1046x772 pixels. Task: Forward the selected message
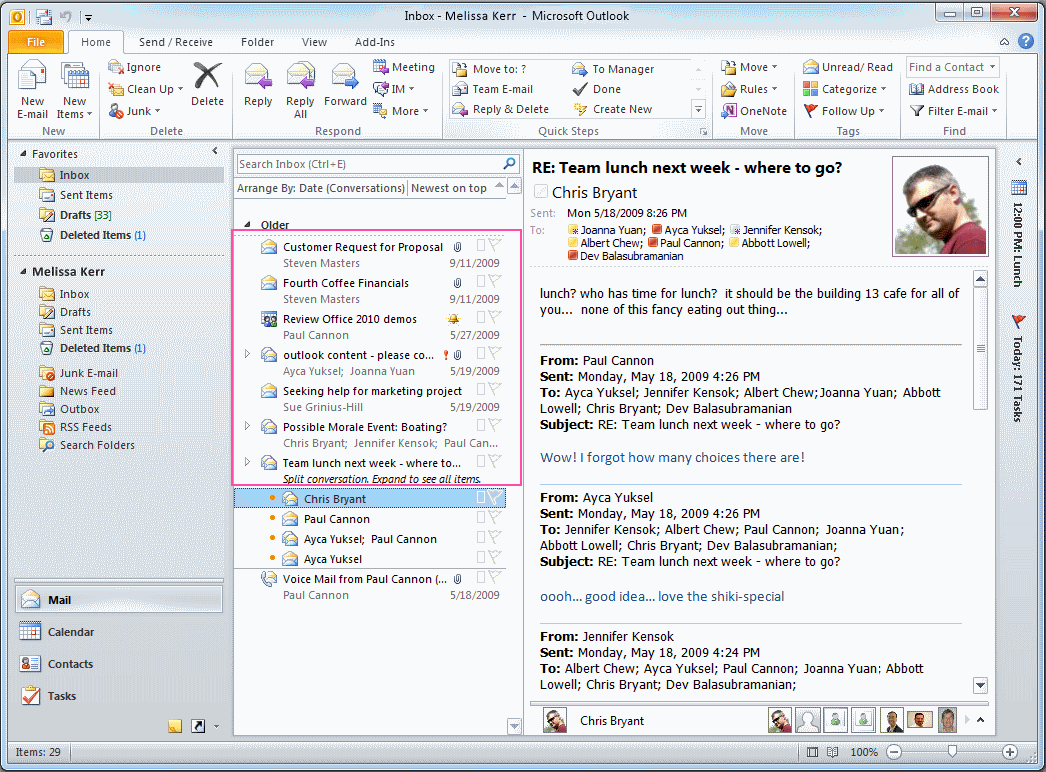pos(345,83)
